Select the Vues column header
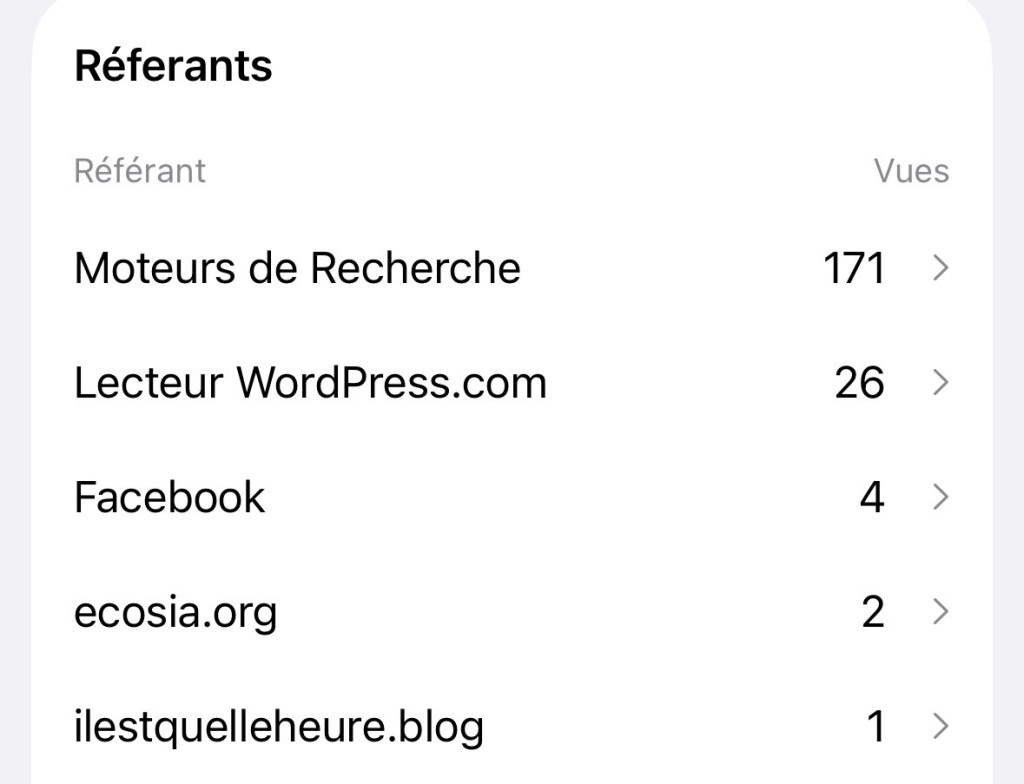The width and height of the screenshot is (1024, 784). coord(911,170)
